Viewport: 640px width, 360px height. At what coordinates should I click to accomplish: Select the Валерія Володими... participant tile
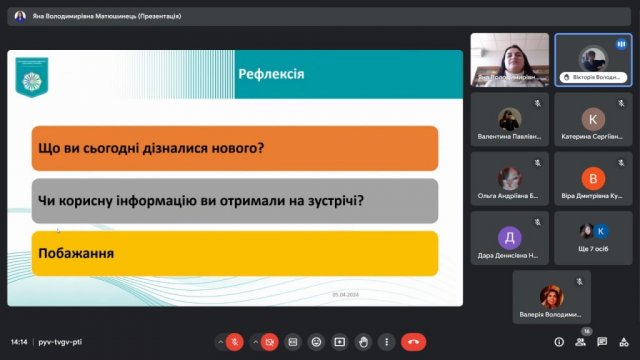(551, 297)
